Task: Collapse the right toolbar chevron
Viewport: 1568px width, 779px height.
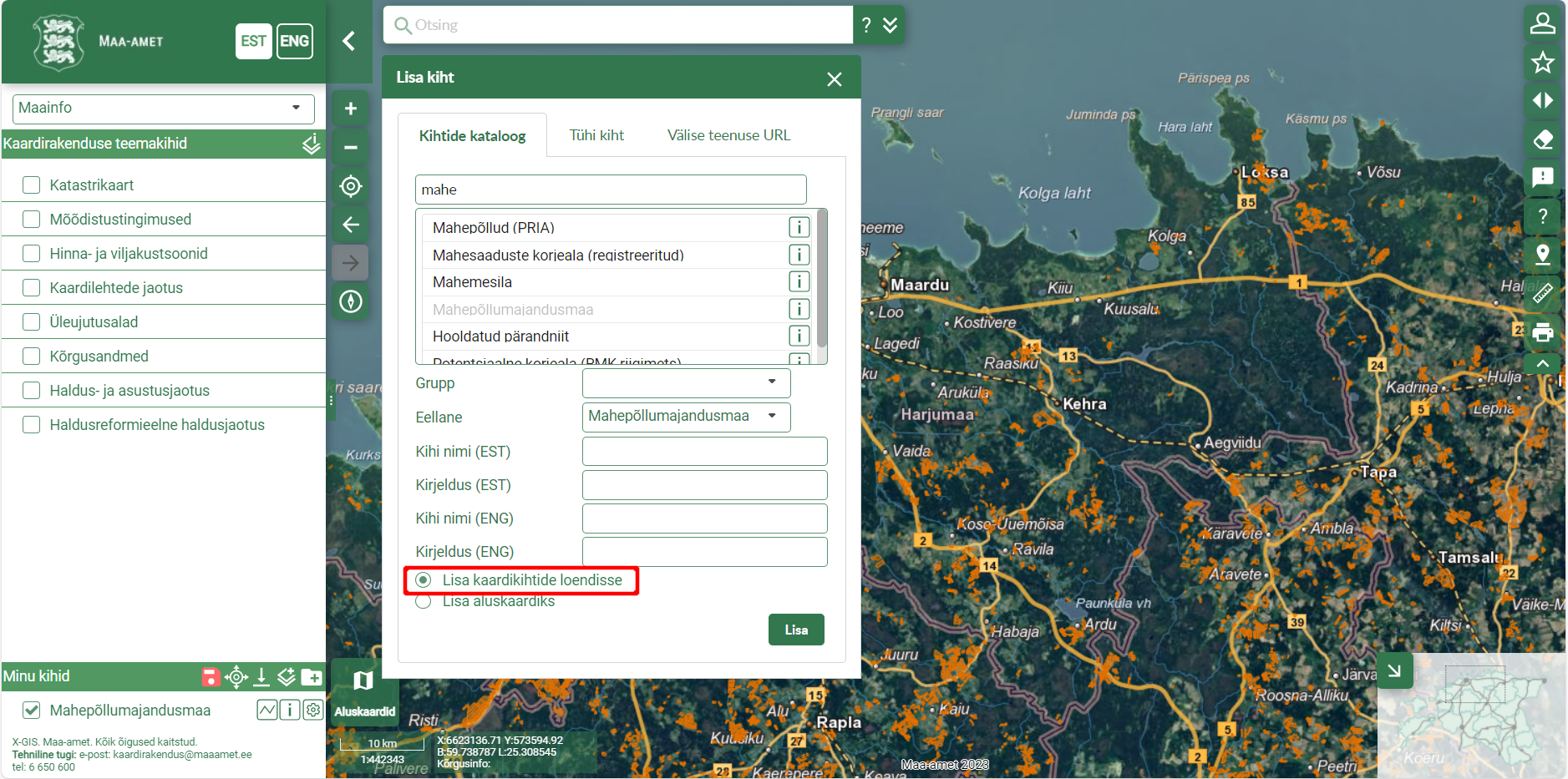Action: pos(1543,363)
